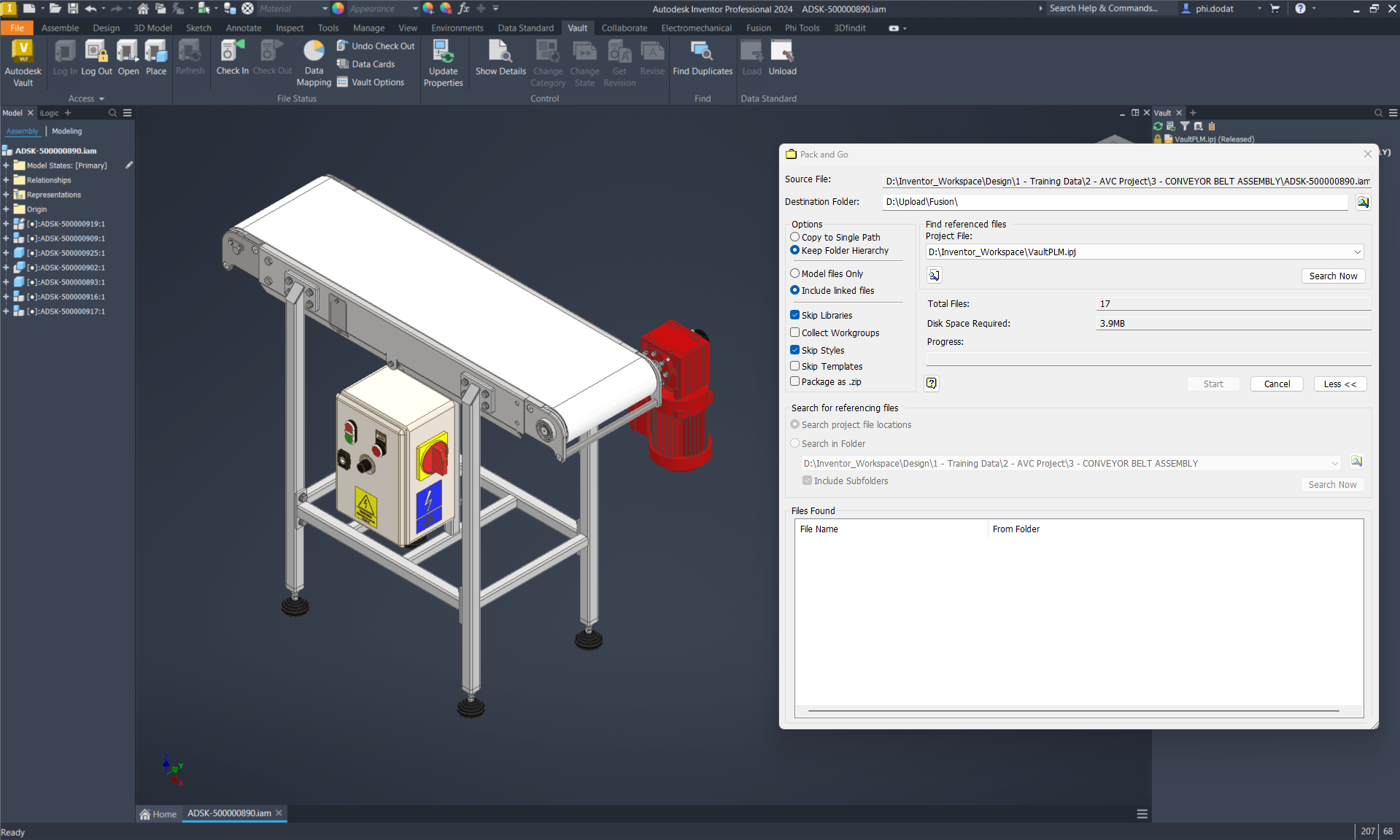Viewport: 1400px width, 840px height.
Task: Select Copy to Single Path option
Action: point(835,237)
